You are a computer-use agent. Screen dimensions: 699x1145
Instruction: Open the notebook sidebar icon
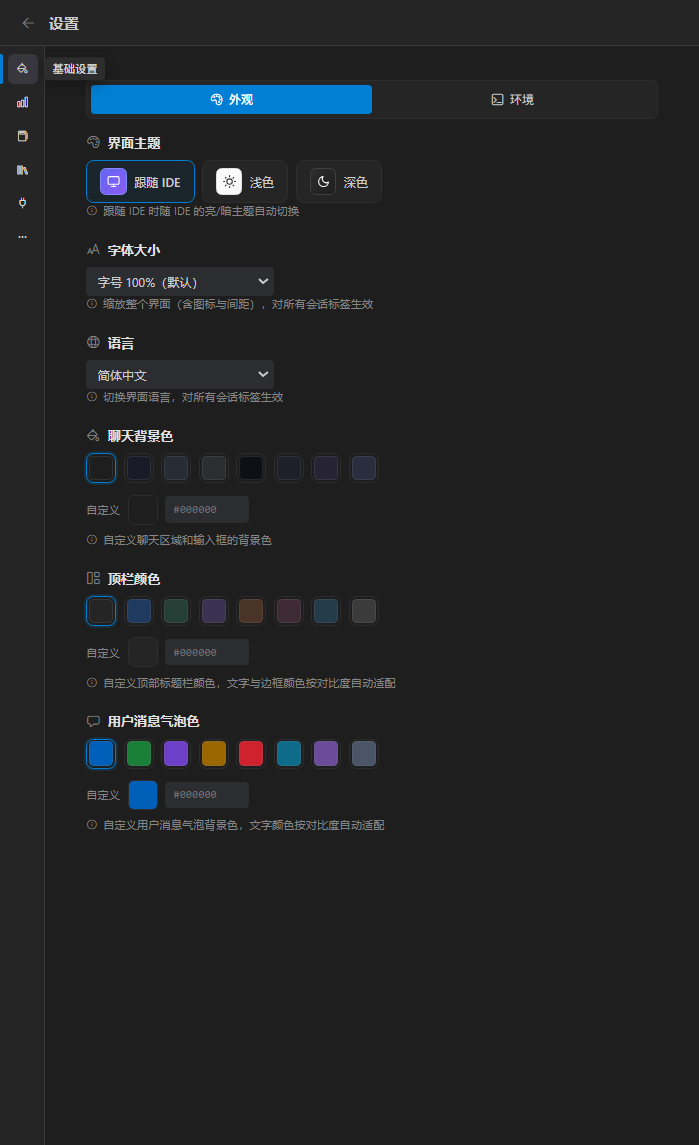23,136
